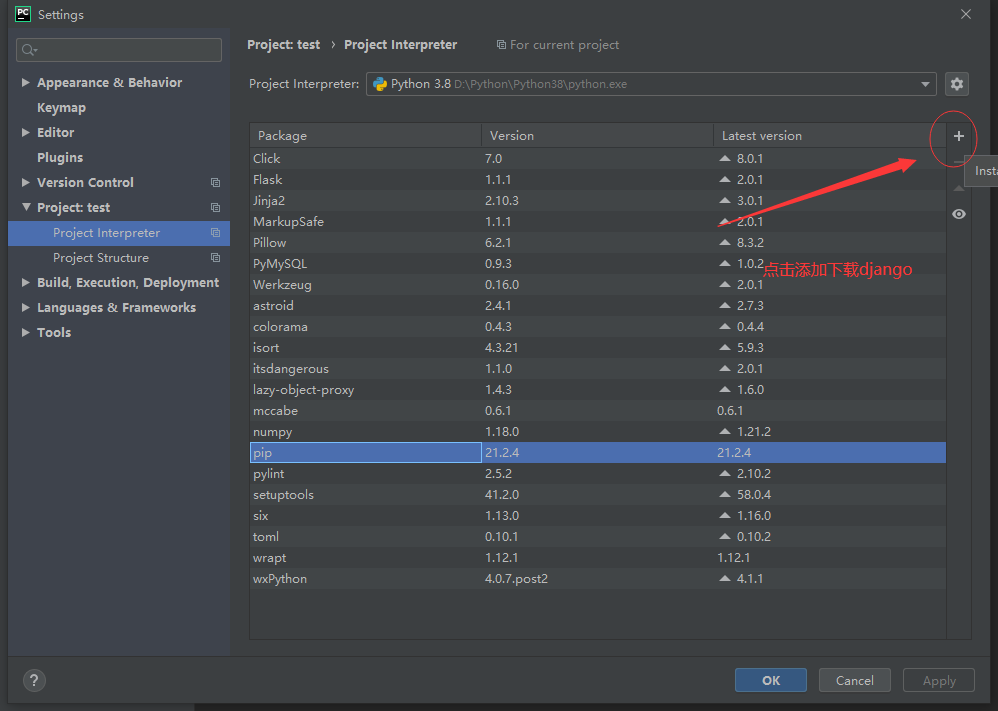The image size is (998, 711).
Task: Click the Latest version column header
Action: [x=830, y=136]
